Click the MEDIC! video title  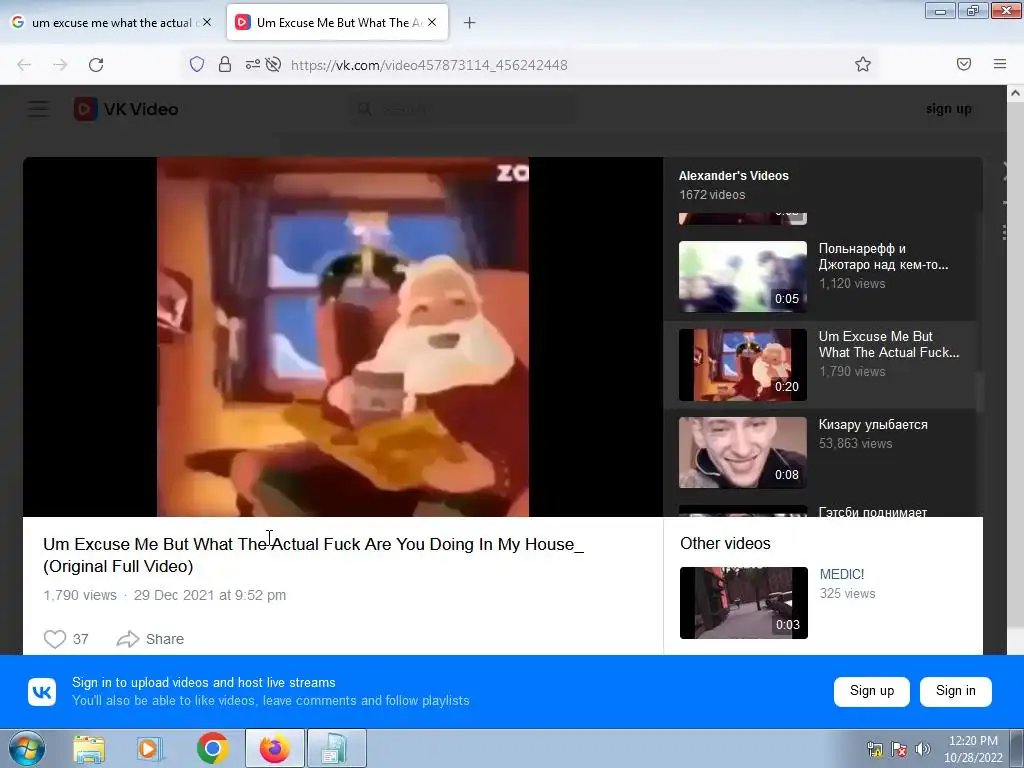tap(842, 574)
